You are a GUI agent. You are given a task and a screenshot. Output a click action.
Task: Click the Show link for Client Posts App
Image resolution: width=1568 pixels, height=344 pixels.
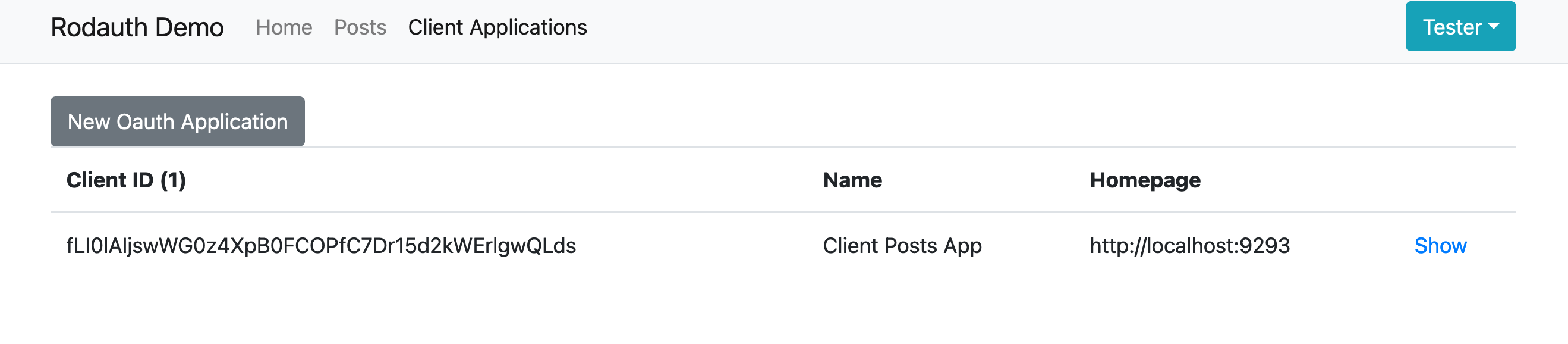1440,246
